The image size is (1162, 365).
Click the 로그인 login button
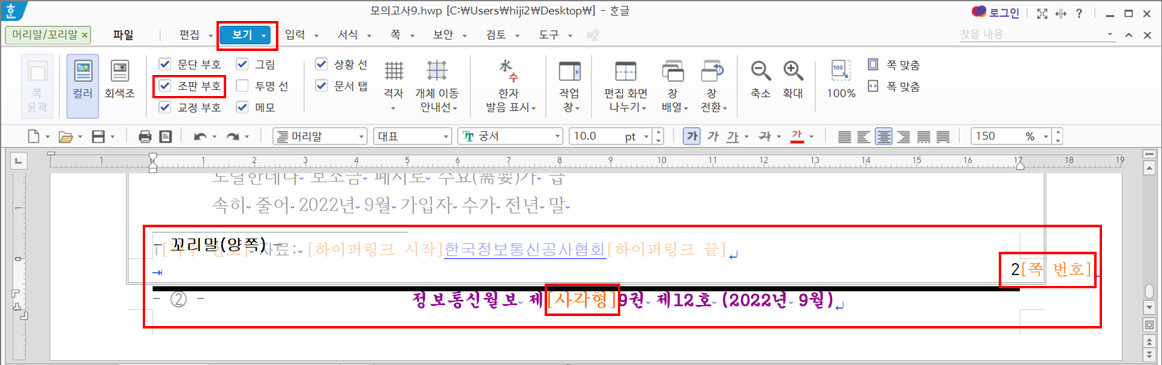click(997, 13)
